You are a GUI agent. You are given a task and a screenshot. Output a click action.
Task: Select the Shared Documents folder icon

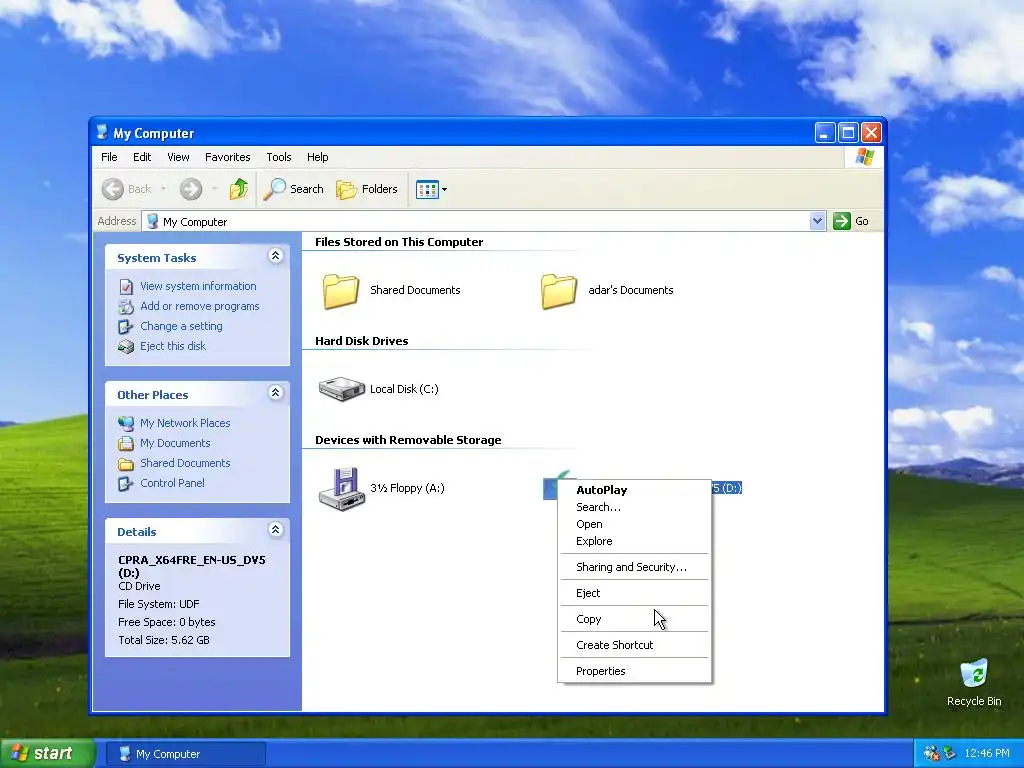click(x=341, y=291)
